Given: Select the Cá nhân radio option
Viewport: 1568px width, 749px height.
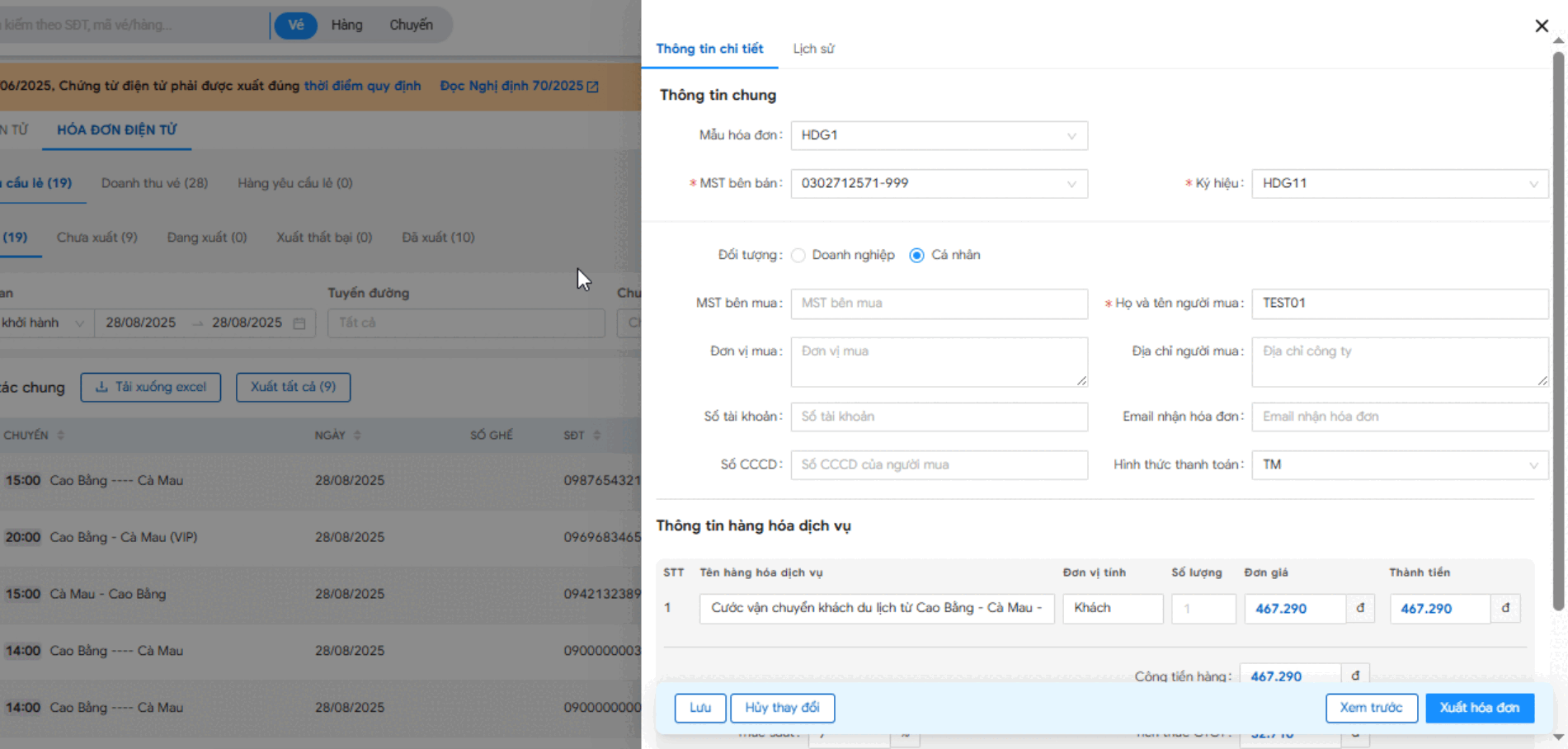Looking at the screenshot, I should (x=916, y=256).
